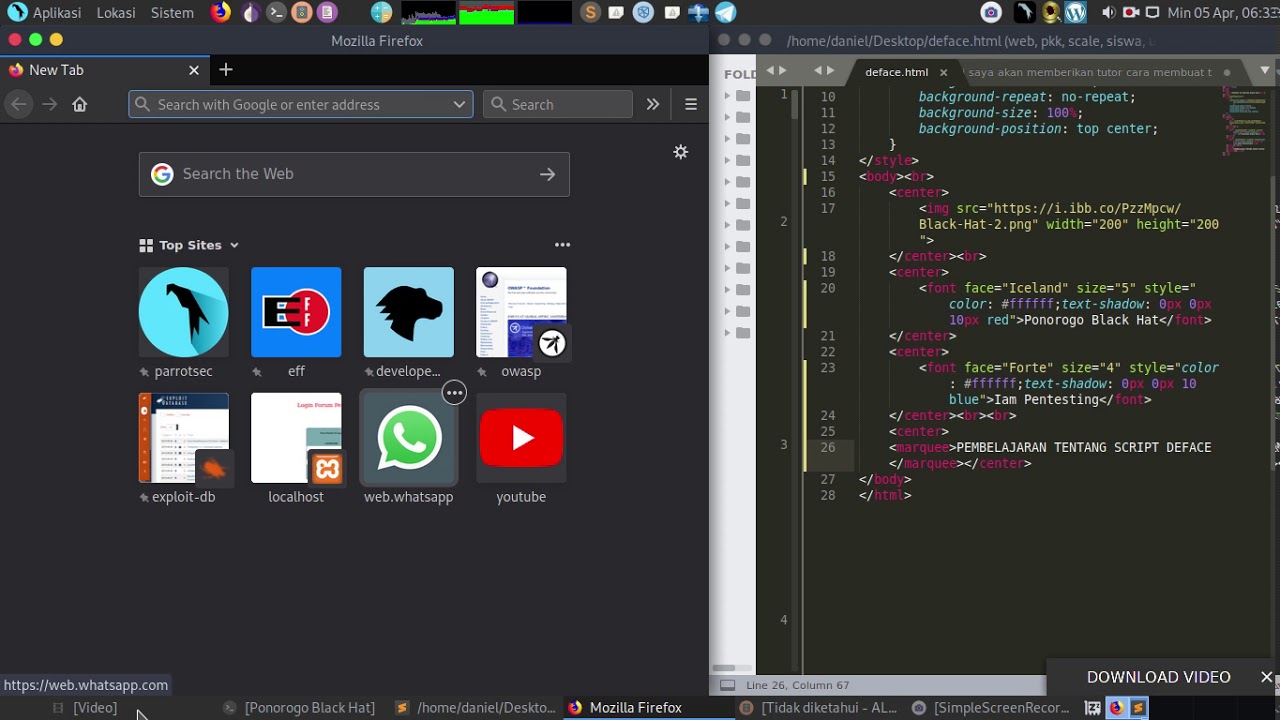1280x720 pixels.
Task: Open the Aplikasi menu
Action: [45, 13]
